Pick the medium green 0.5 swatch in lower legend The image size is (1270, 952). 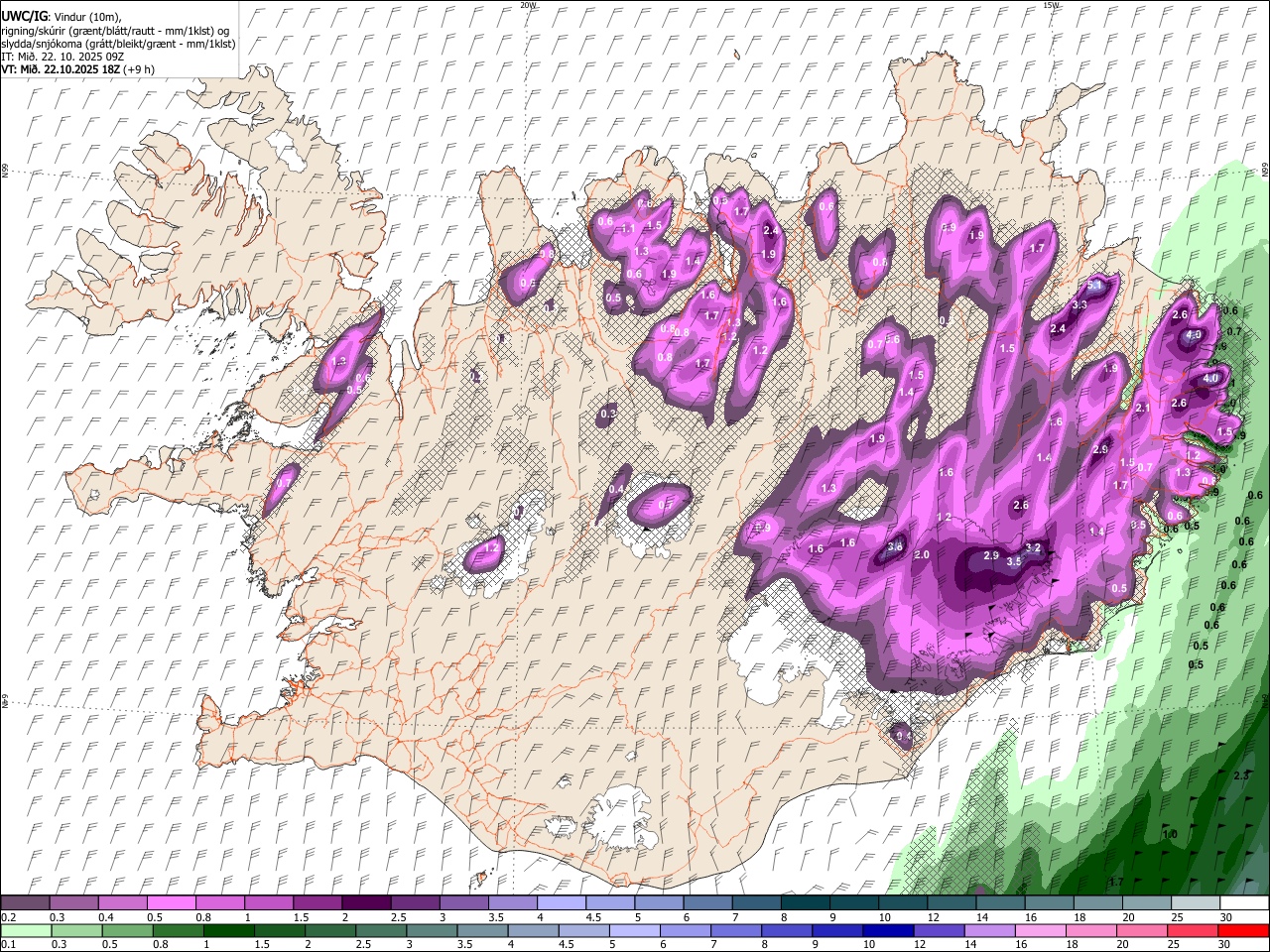pyautogui.click(x=127, y=930)
